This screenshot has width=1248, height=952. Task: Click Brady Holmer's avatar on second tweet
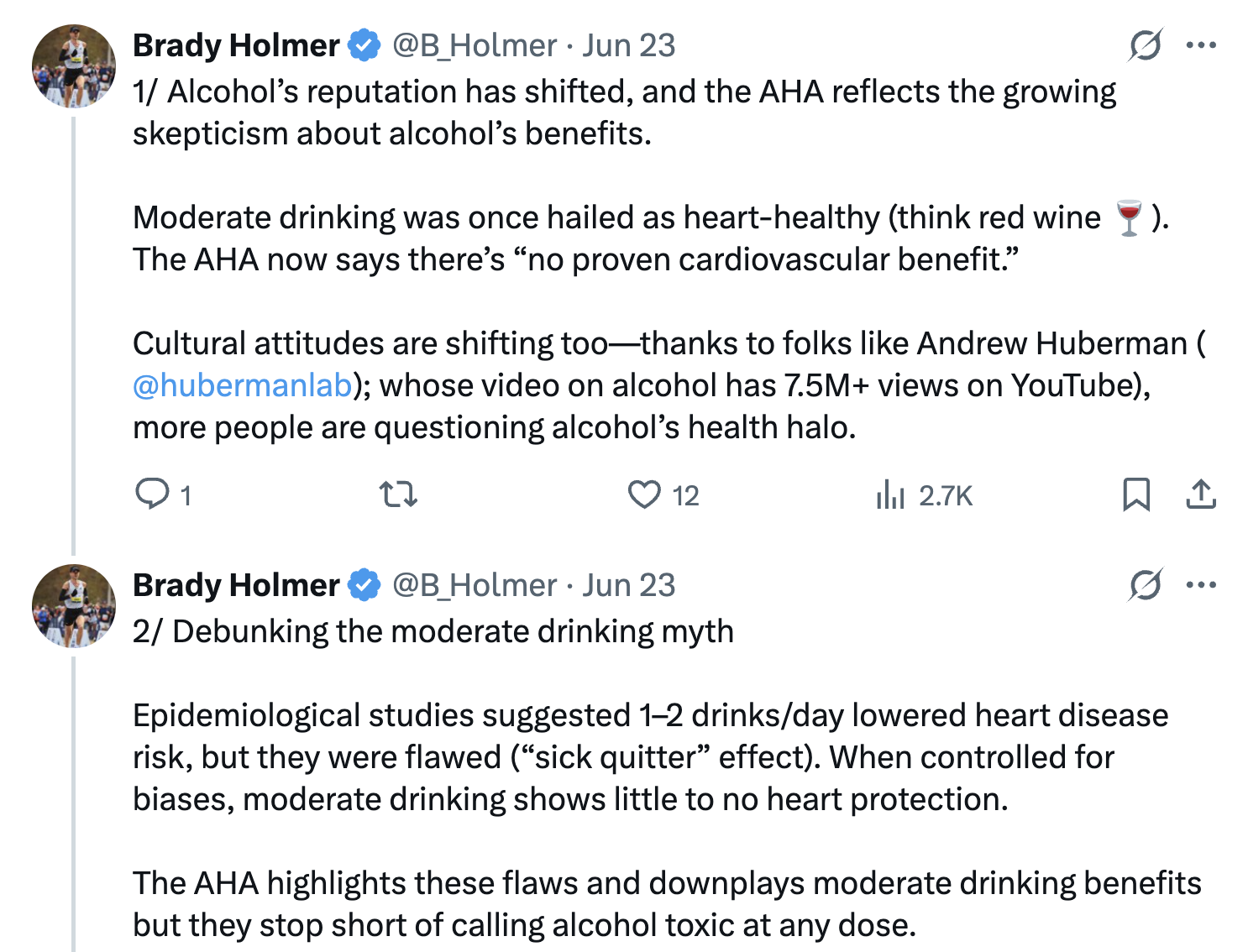74,606
